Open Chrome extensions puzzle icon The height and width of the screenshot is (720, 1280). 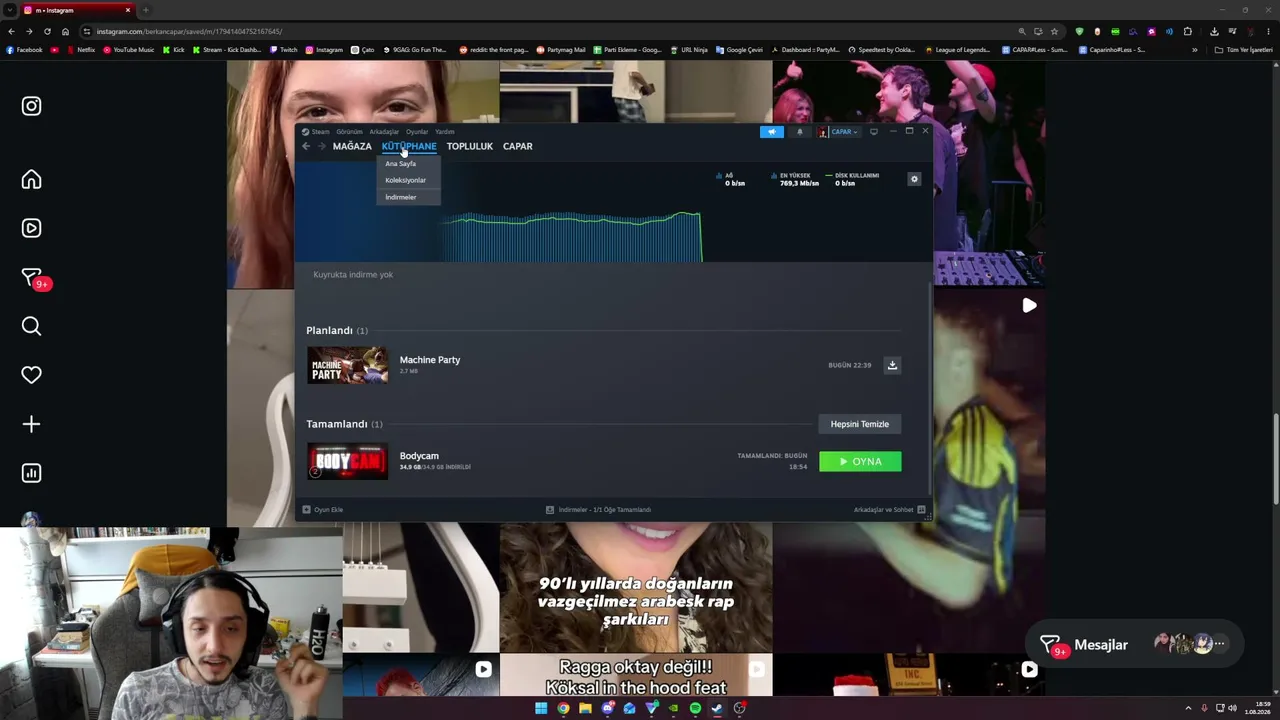click(1188, 31)
